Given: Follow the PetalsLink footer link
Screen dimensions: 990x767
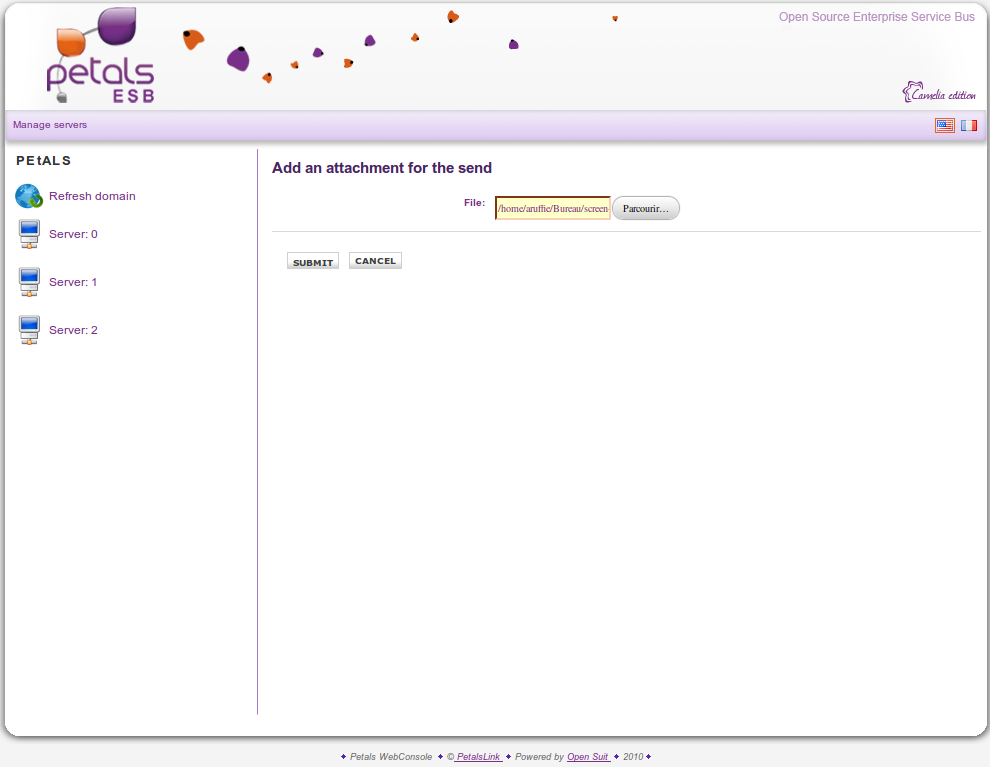Looking at the screenshot, I should [478, 757].
